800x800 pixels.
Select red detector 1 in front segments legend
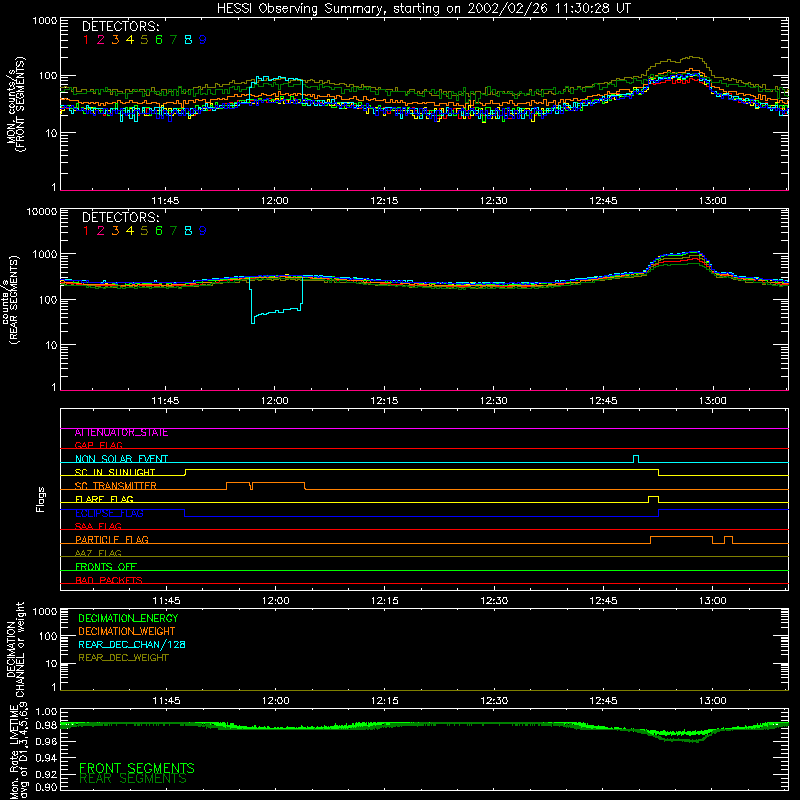86,40
